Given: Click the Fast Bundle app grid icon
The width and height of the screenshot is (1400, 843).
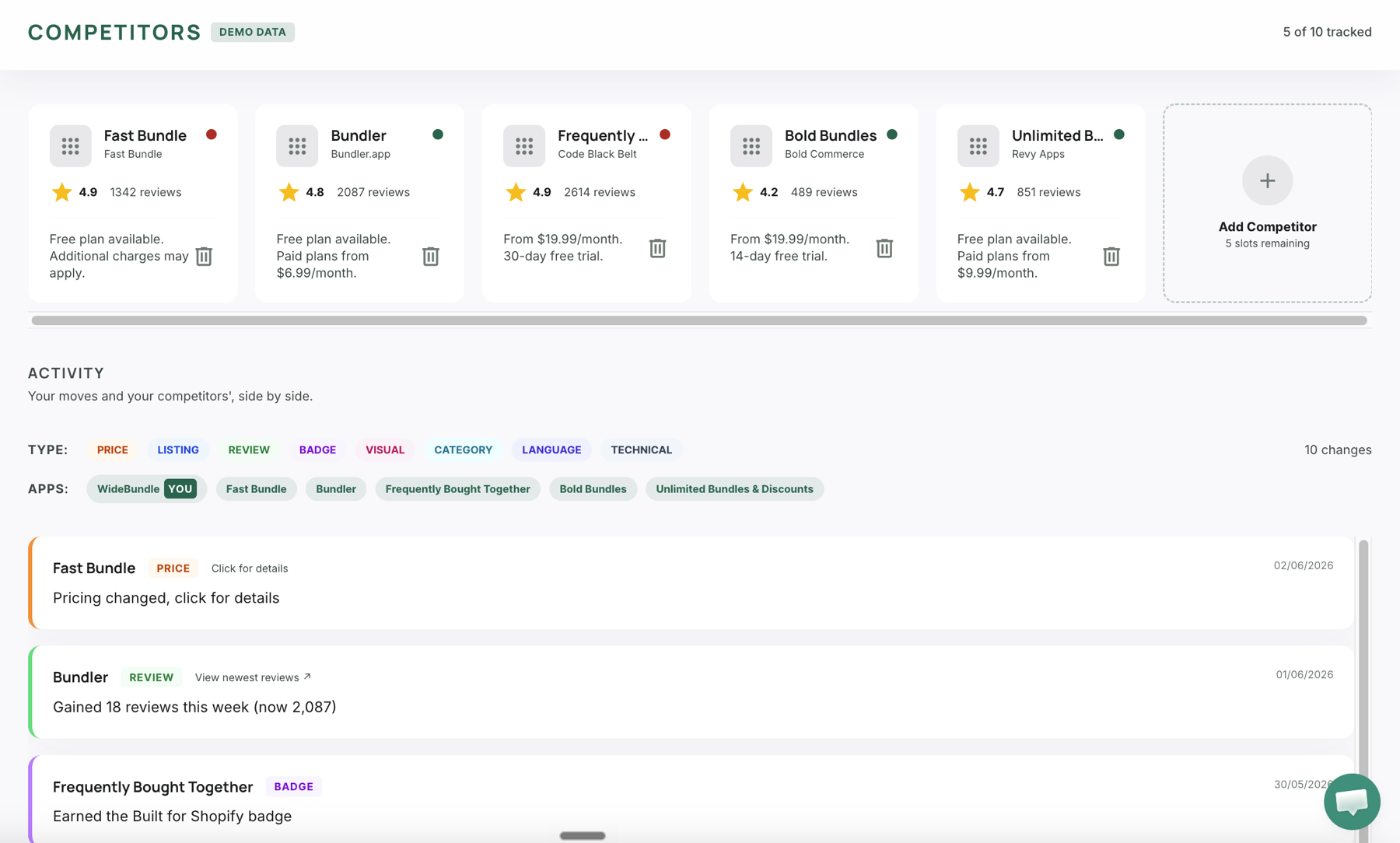Looking at the screenshot, I should coord(71,145).
